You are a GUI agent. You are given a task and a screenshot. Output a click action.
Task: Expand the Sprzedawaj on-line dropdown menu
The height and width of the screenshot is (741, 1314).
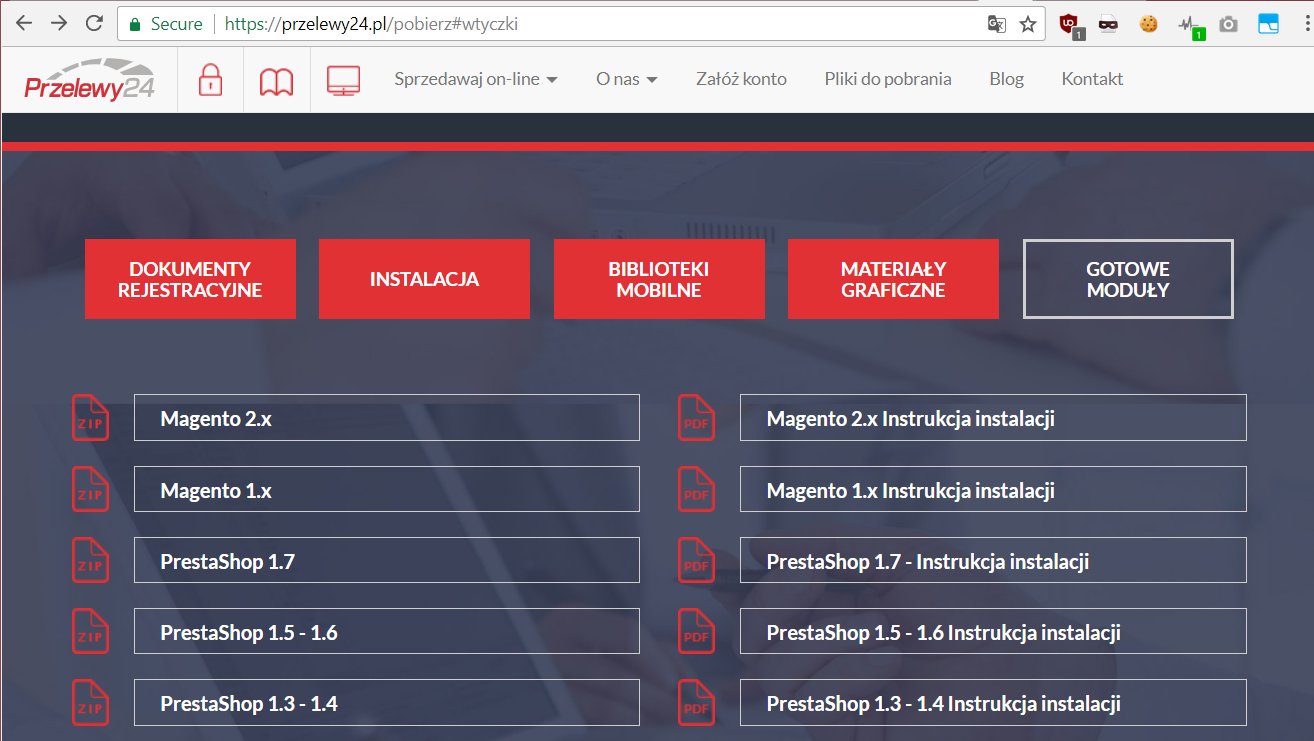[x=476, y=79]
